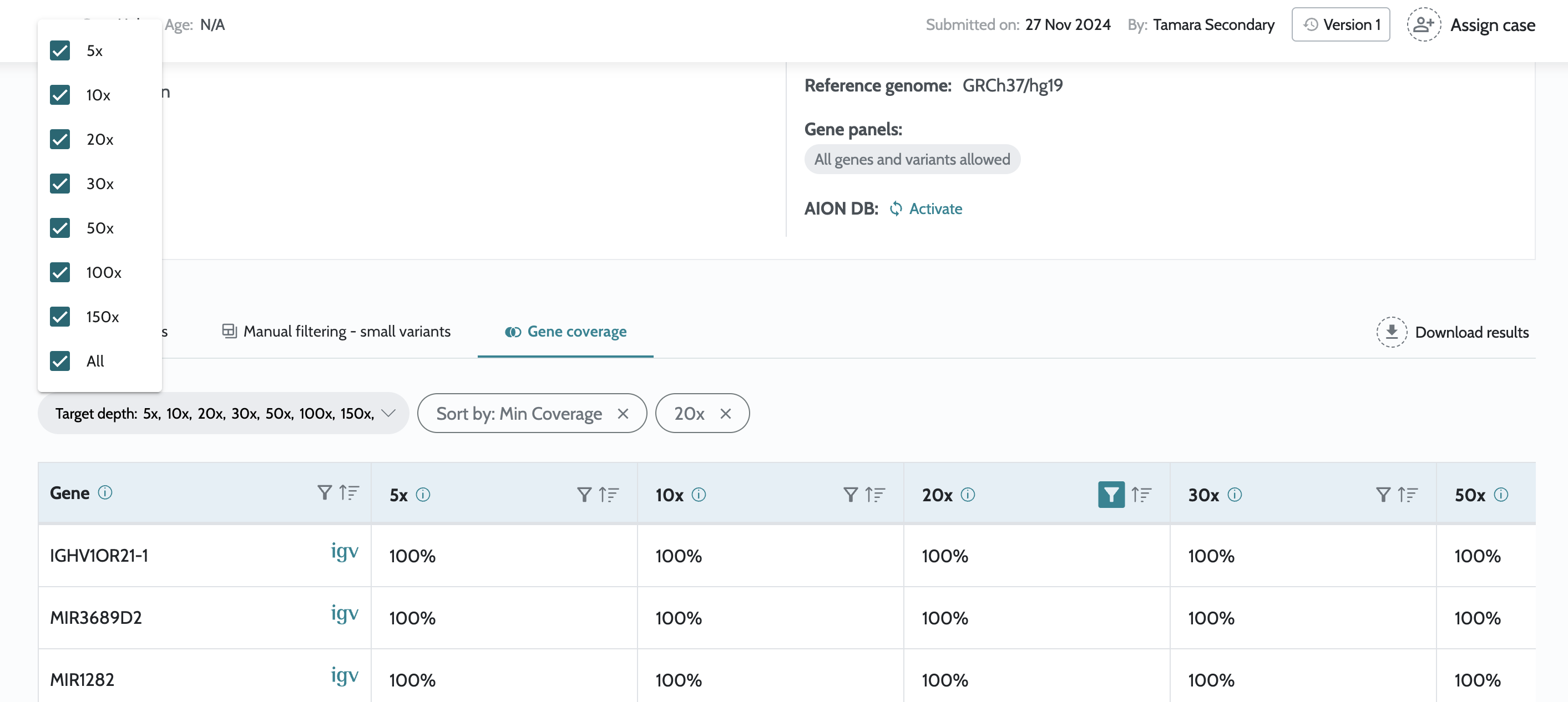Click info icon next to 30x header
Image resolution: width=1568 pixels, height=702 pixels.
1235,495
